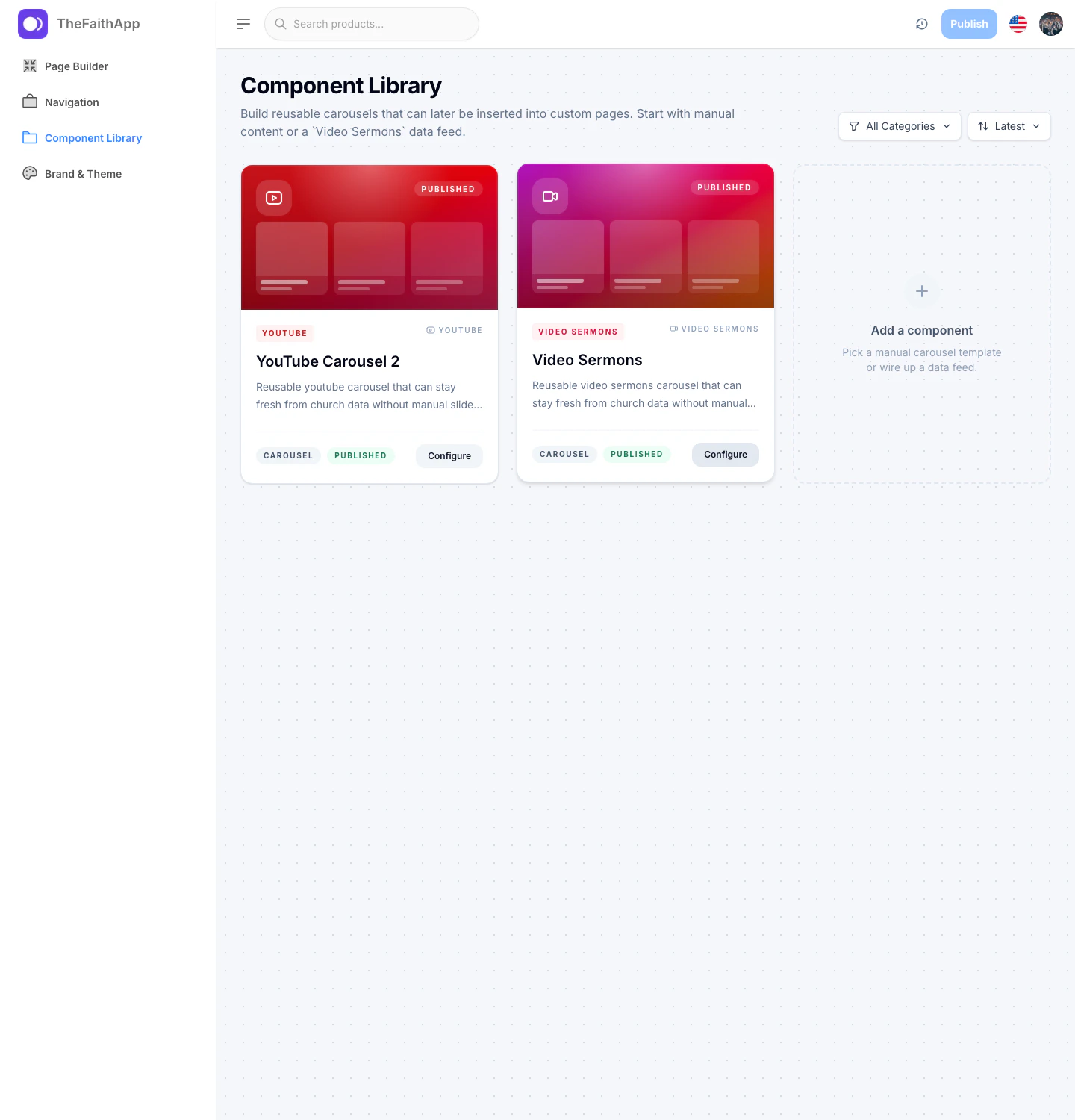Change language via US flag icon
Screen dimensions: 1075x1120
tap(1018, 24)
